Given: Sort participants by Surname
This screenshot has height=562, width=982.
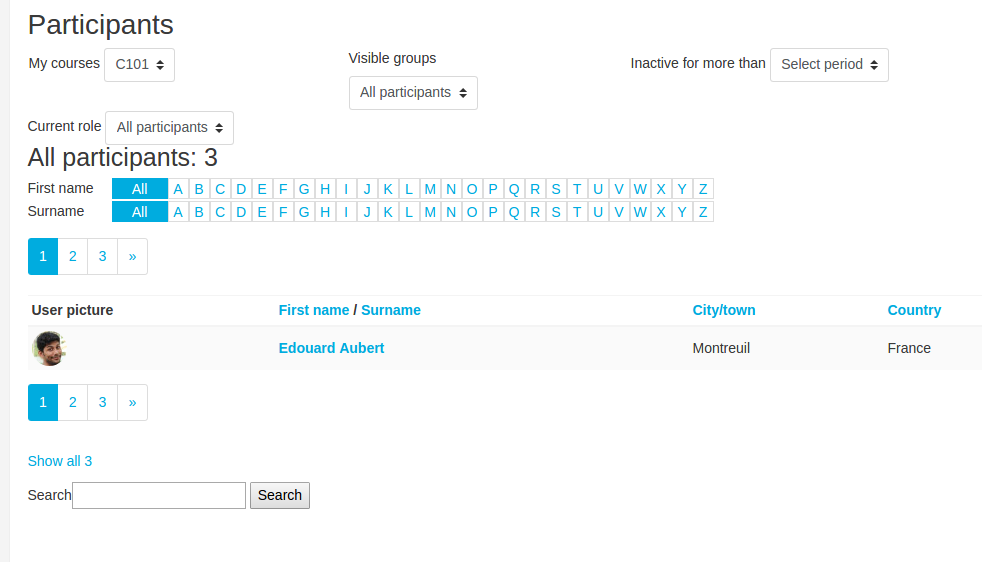Looking at the screenshot, I should [x=391, y=310].
